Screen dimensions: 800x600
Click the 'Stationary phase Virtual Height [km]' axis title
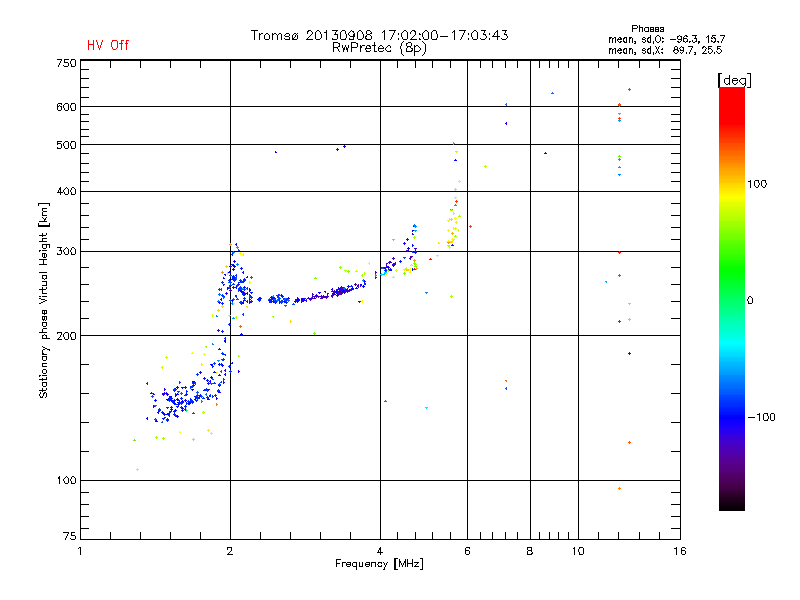click(x=44, y=300)
